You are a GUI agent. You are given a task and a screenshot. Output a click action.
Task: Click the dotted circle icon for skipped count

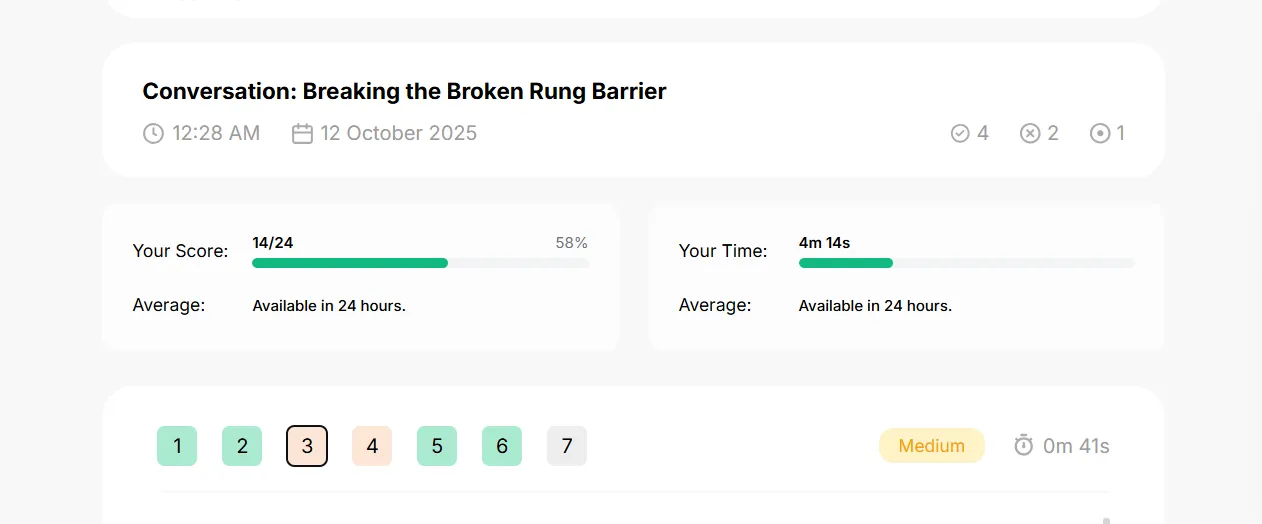point(1100,133)
